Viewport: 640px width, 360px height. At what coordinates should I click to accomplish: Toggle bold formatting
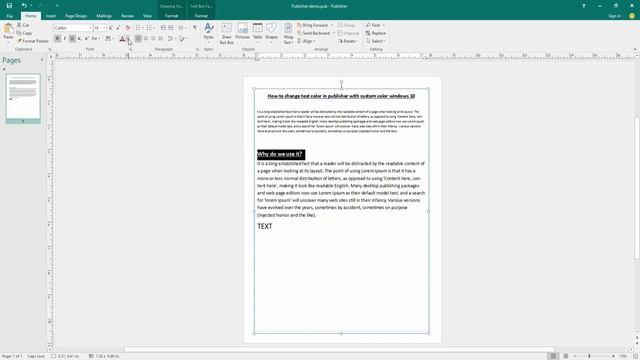57,38
